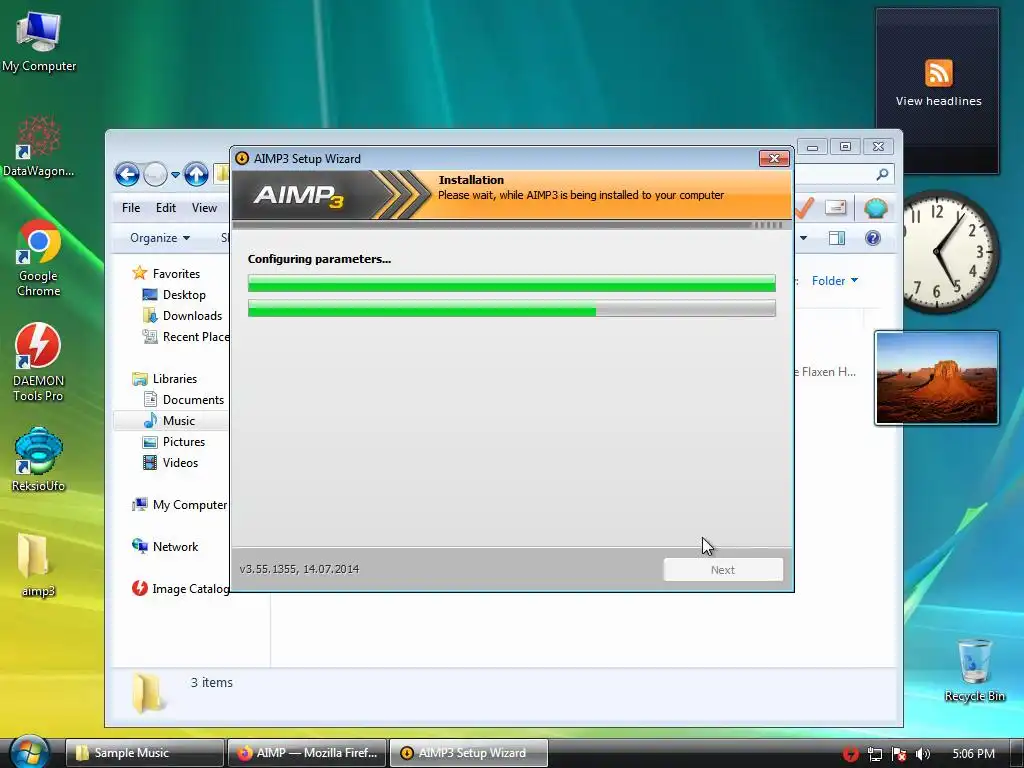
Task: Click 3 items status text
Action: 212,682
